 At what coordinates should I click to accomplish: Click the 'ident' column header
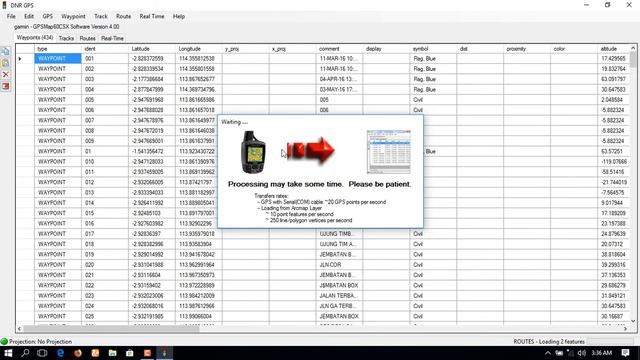[x=105, y=49]
